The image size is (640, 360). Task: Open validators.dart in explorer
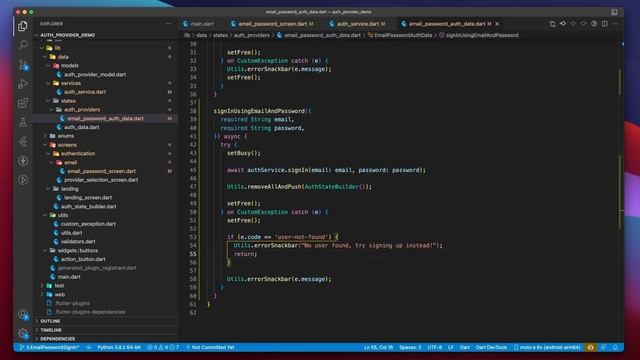[x=78, y=242]
